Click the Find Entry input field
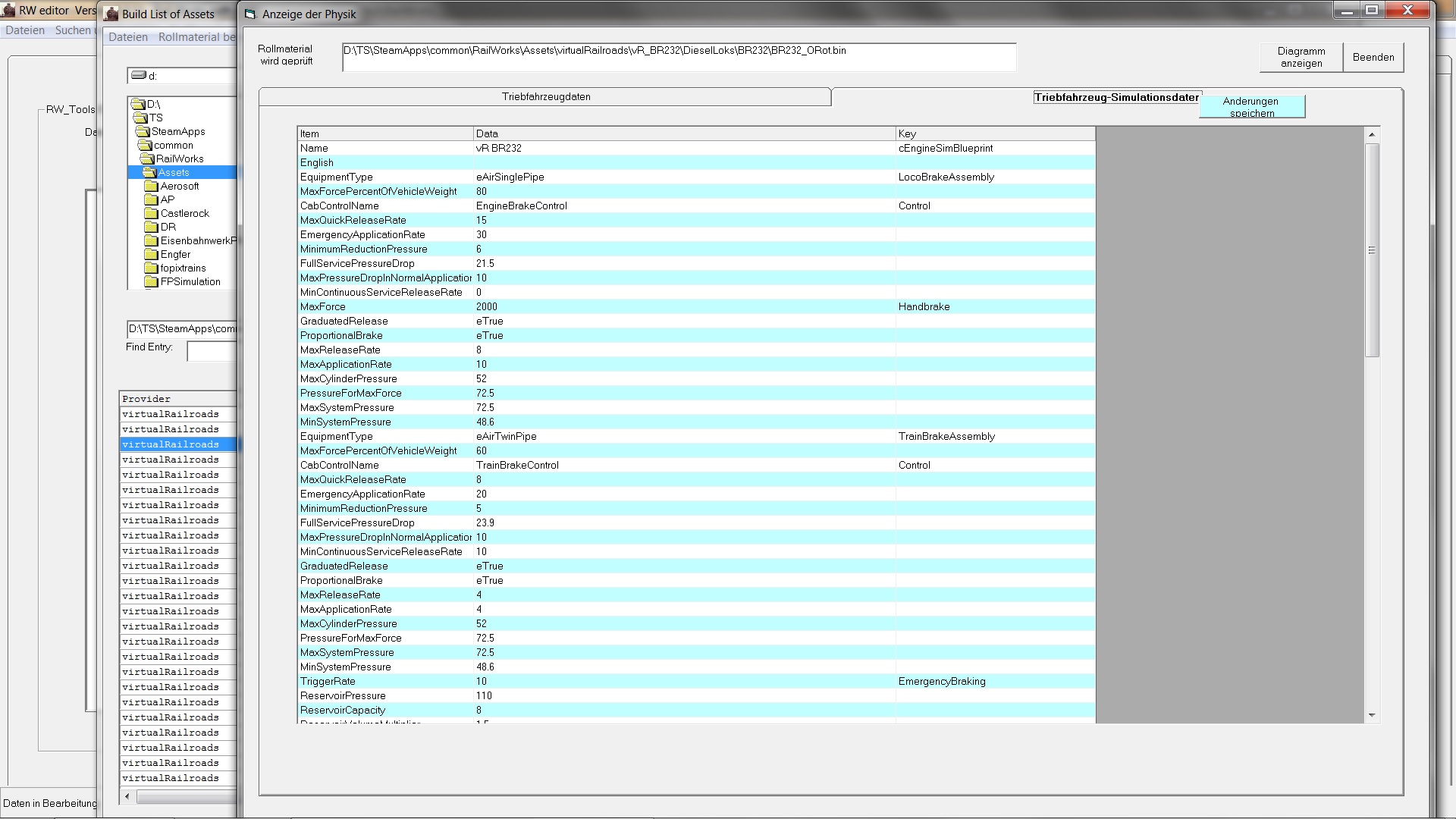This screenshot has width=1456, height=819. click(212, 351)
